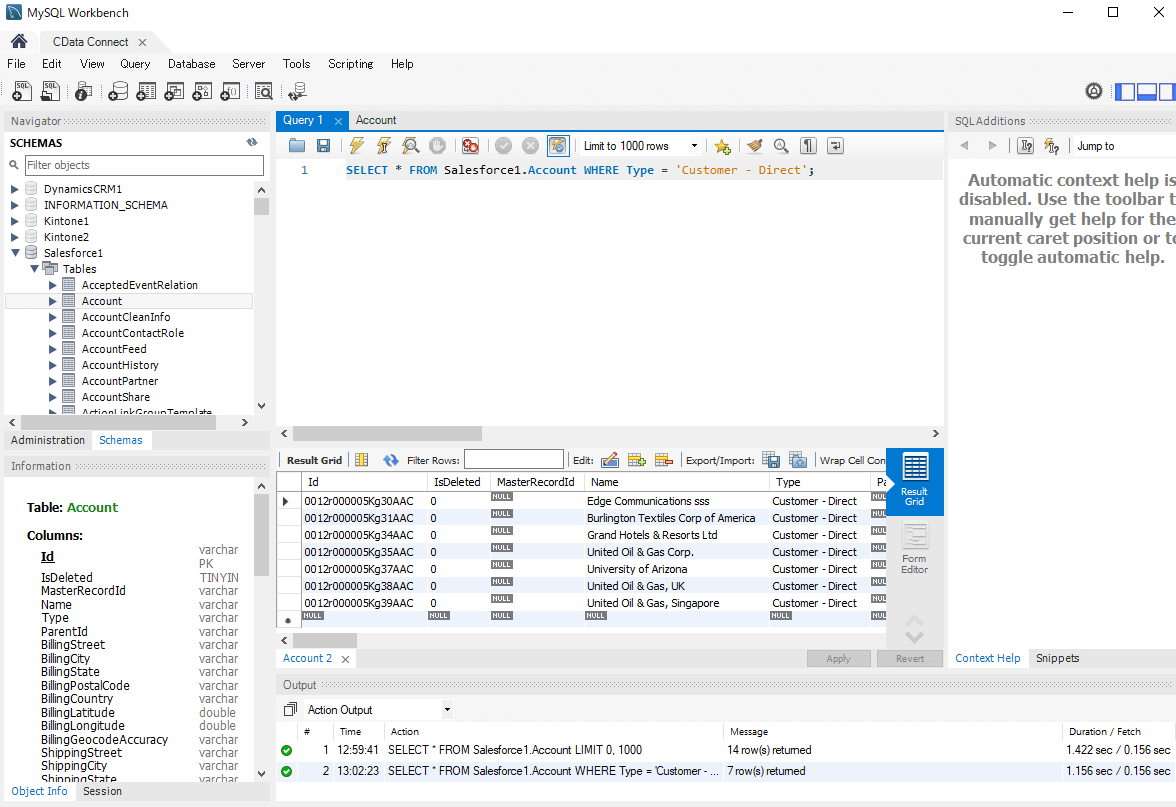Open the Beautify query broom icon
The height and width of the screenshot is (807, 1176).
click(x=755, y=146)
